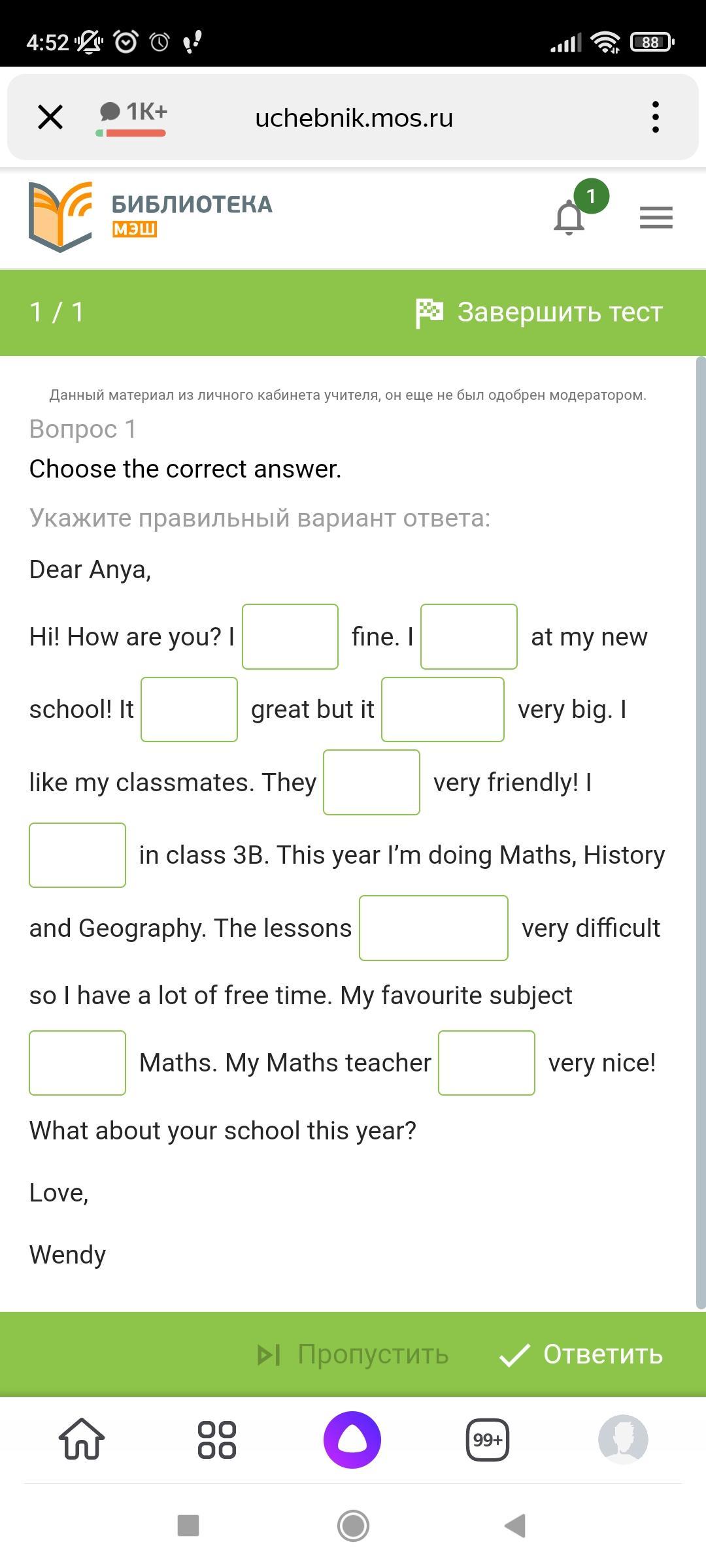Open the 99+ tabs counter
Image resolution: width=706 pixels, height=1568 pixels.
pos(488,1439)
